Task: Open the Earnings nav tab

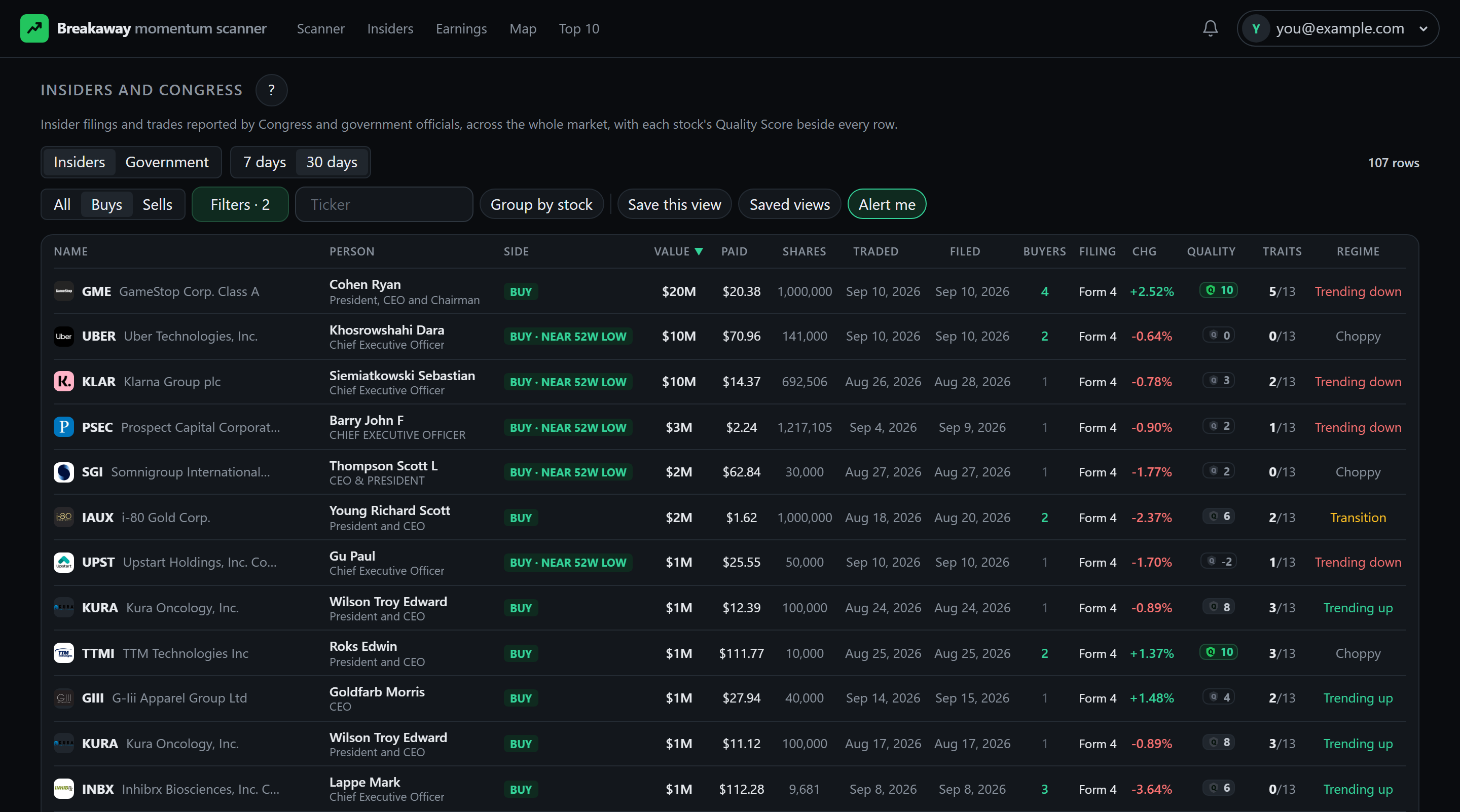Action: 461,28
